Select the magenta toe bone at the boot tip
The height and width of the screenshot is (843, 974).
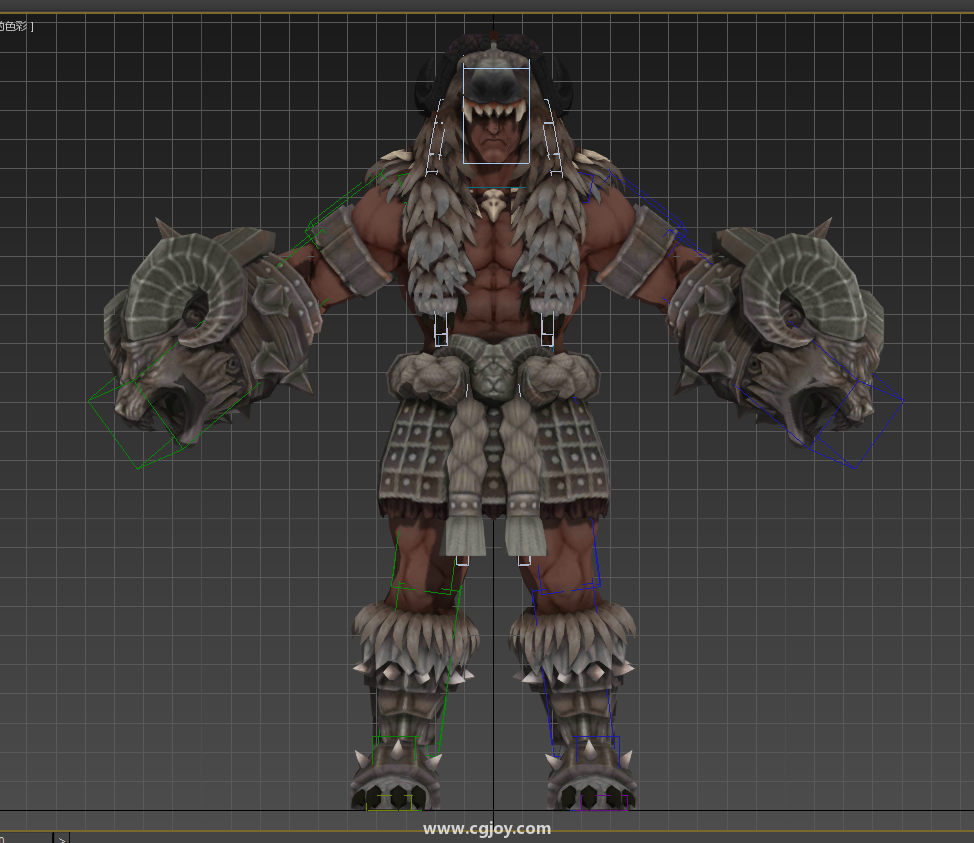(604, 802)
